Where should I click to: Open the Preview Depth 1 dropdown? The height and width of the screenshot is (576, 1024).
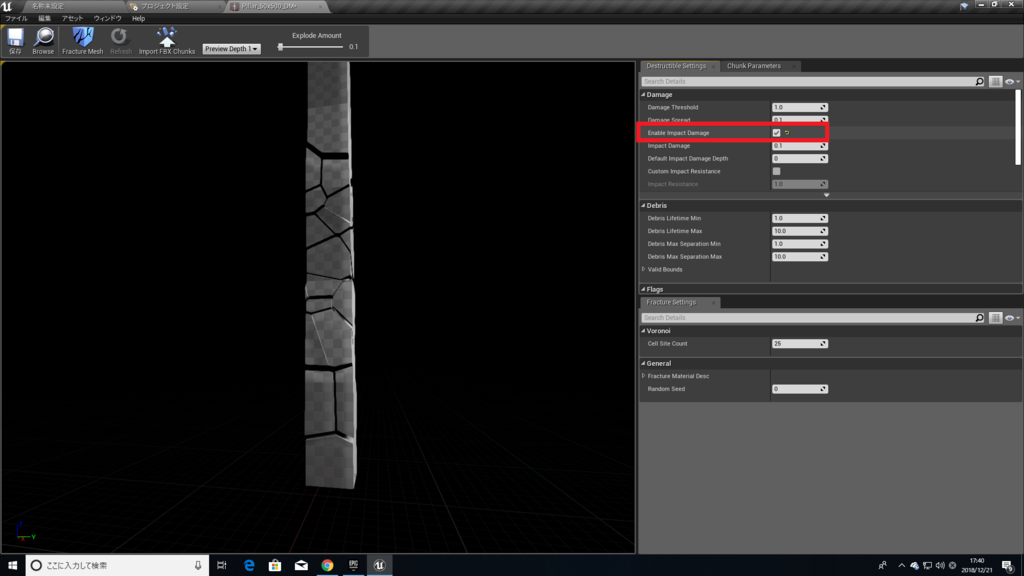[x=231, y=49]
